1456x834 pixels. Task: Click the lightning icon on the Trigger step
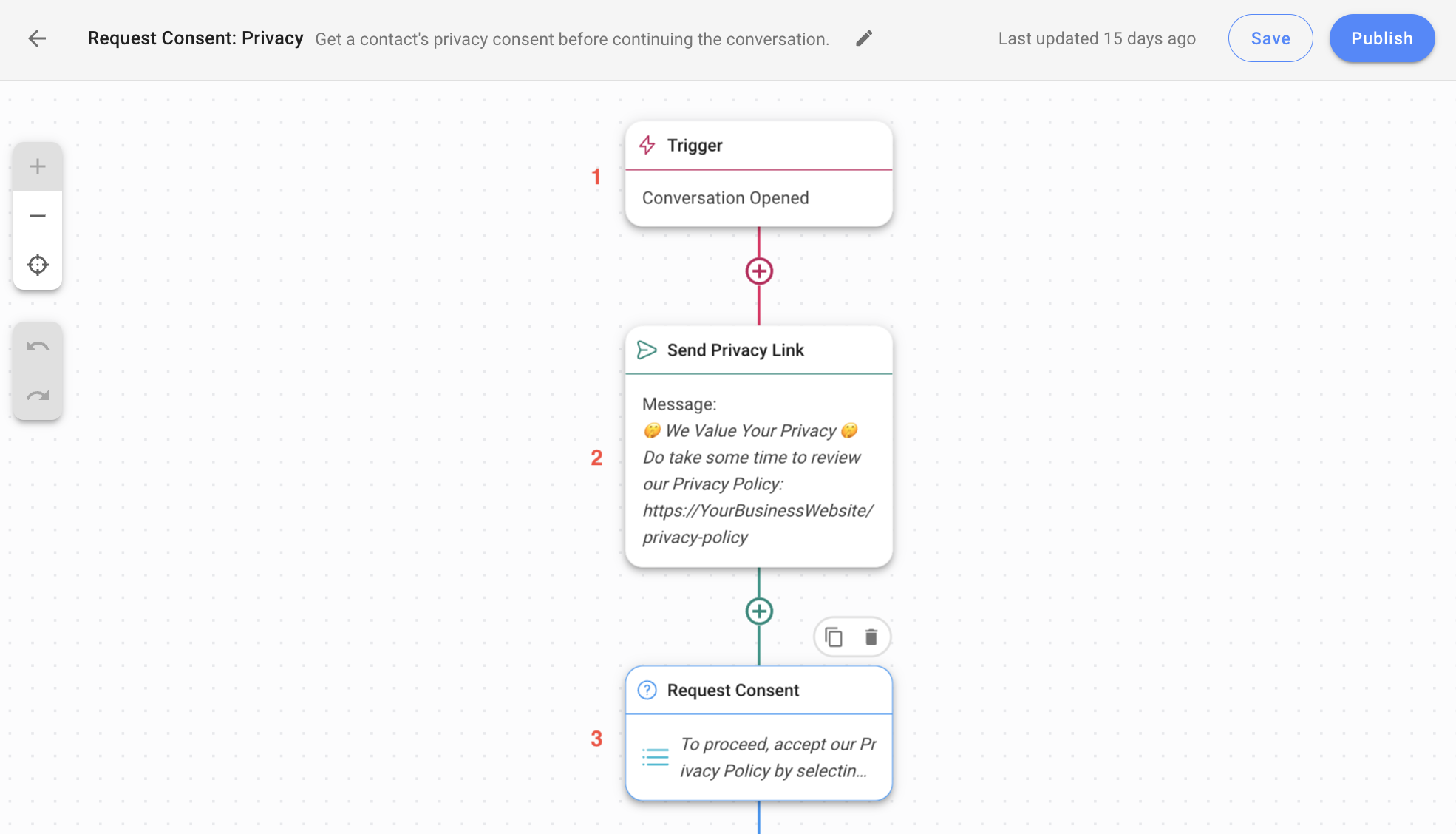tap(647, 145)
